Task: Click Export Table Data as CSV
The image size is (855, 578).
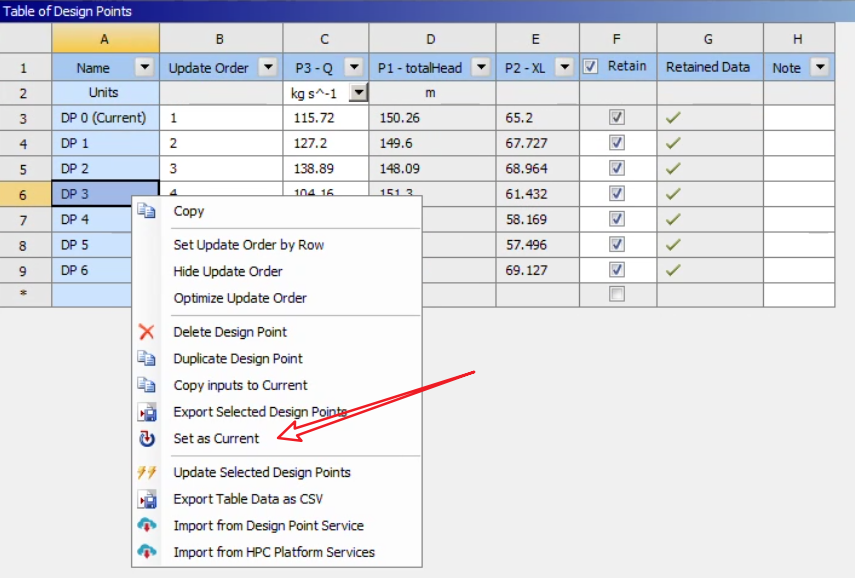Action: tap(248, 499)
